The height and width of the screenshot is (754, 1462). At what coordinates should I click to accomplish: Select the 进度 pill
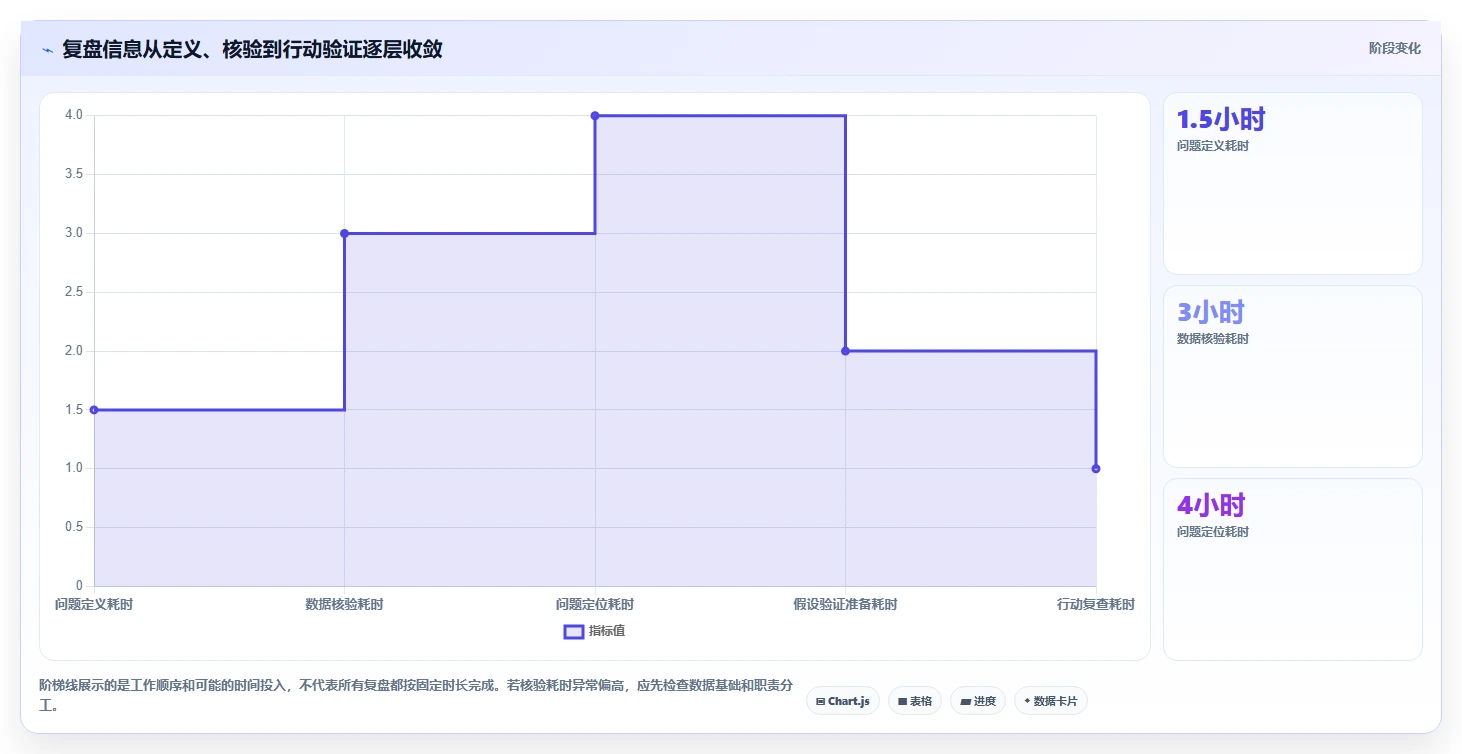[978, 701]
